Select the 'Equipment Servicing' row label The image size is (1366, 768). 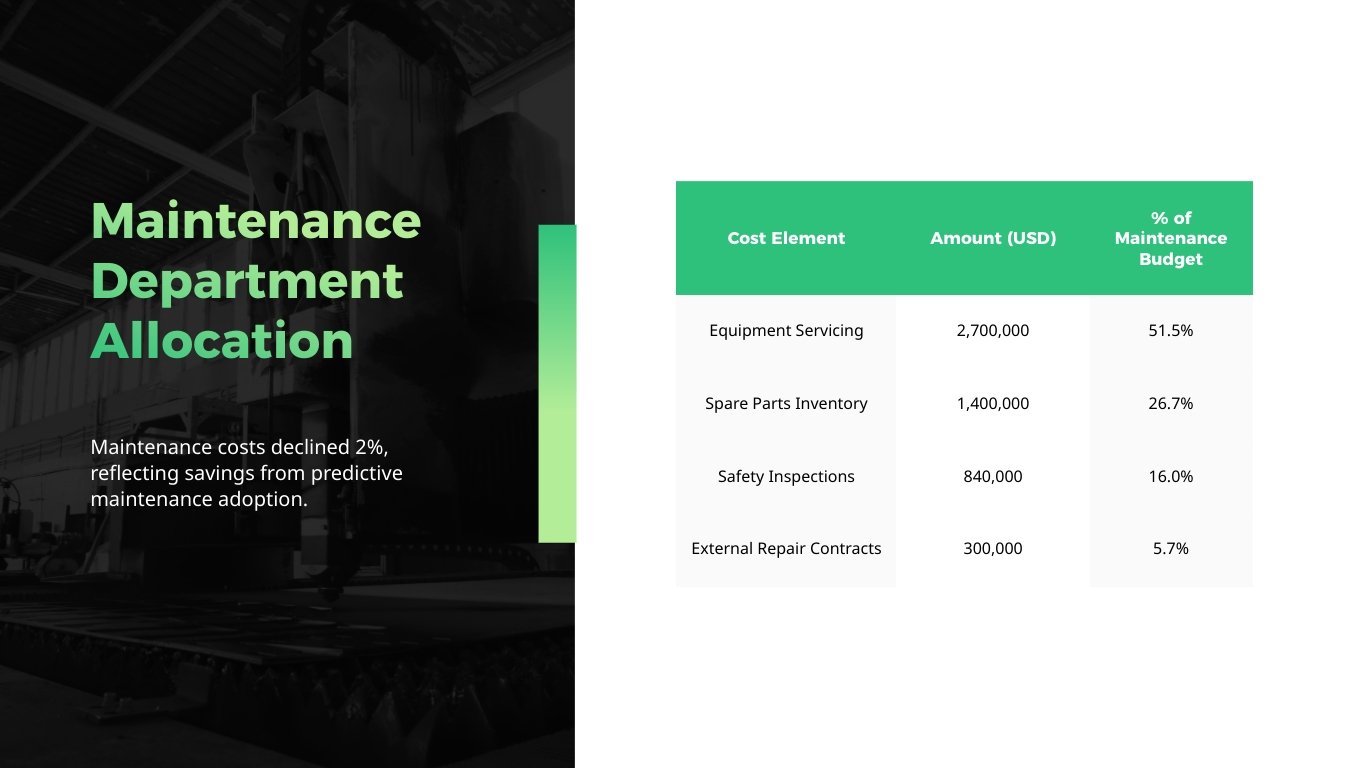[x=785, y=330]
